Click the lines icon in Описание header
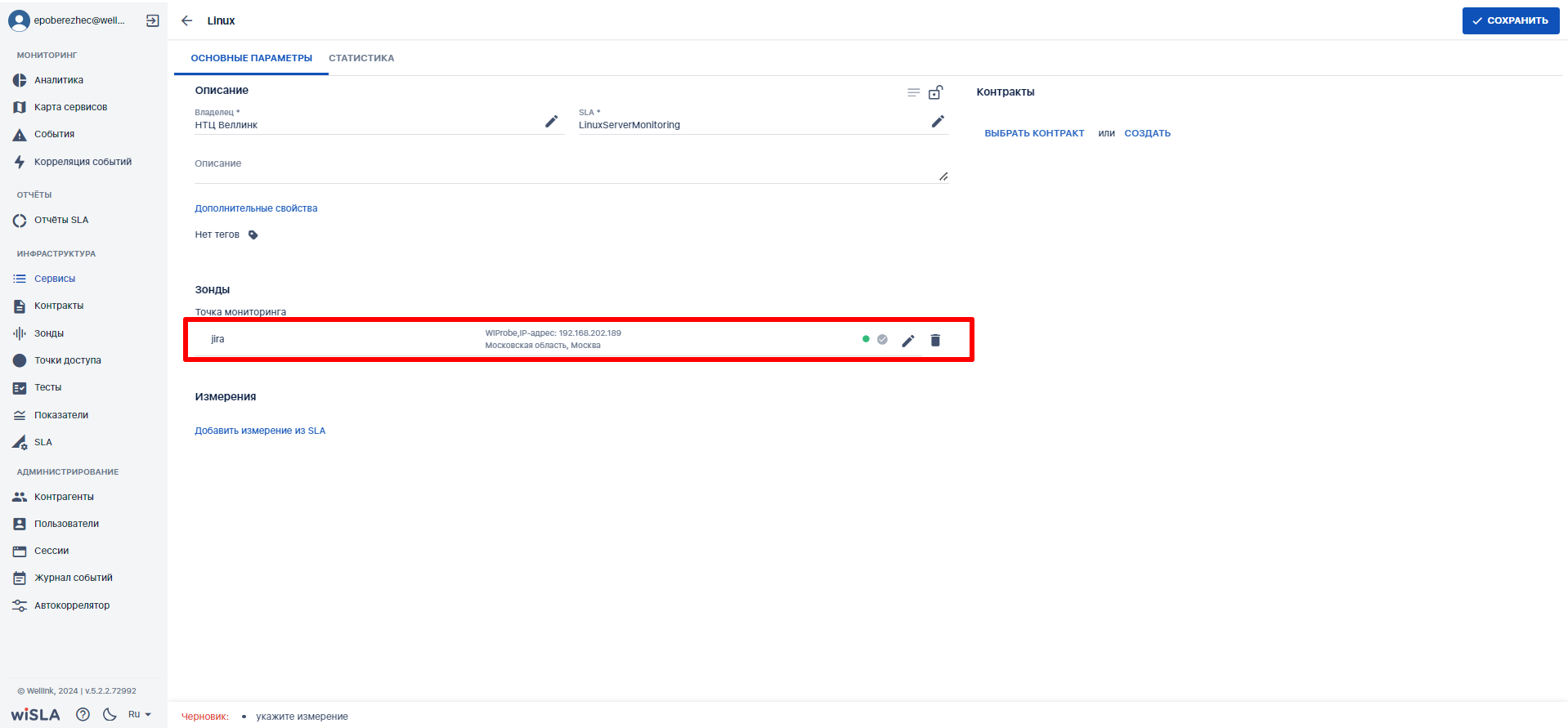The width and height of the screenshot is (1568, 728). click(914, 92)
